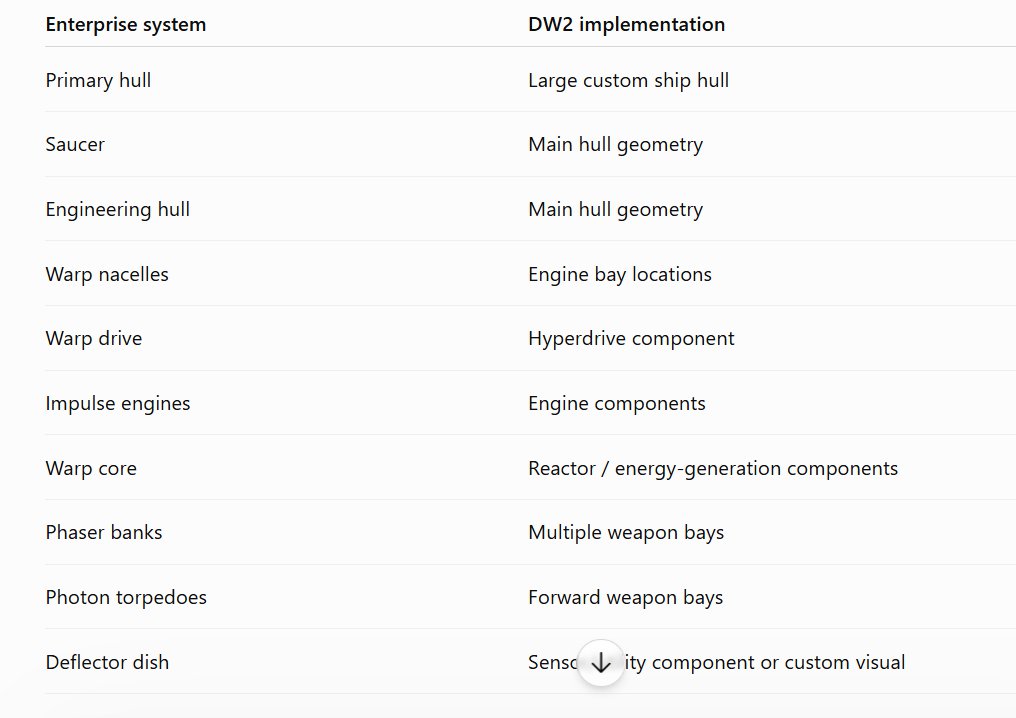Select the Deflector dish text

tap(108, 662)
